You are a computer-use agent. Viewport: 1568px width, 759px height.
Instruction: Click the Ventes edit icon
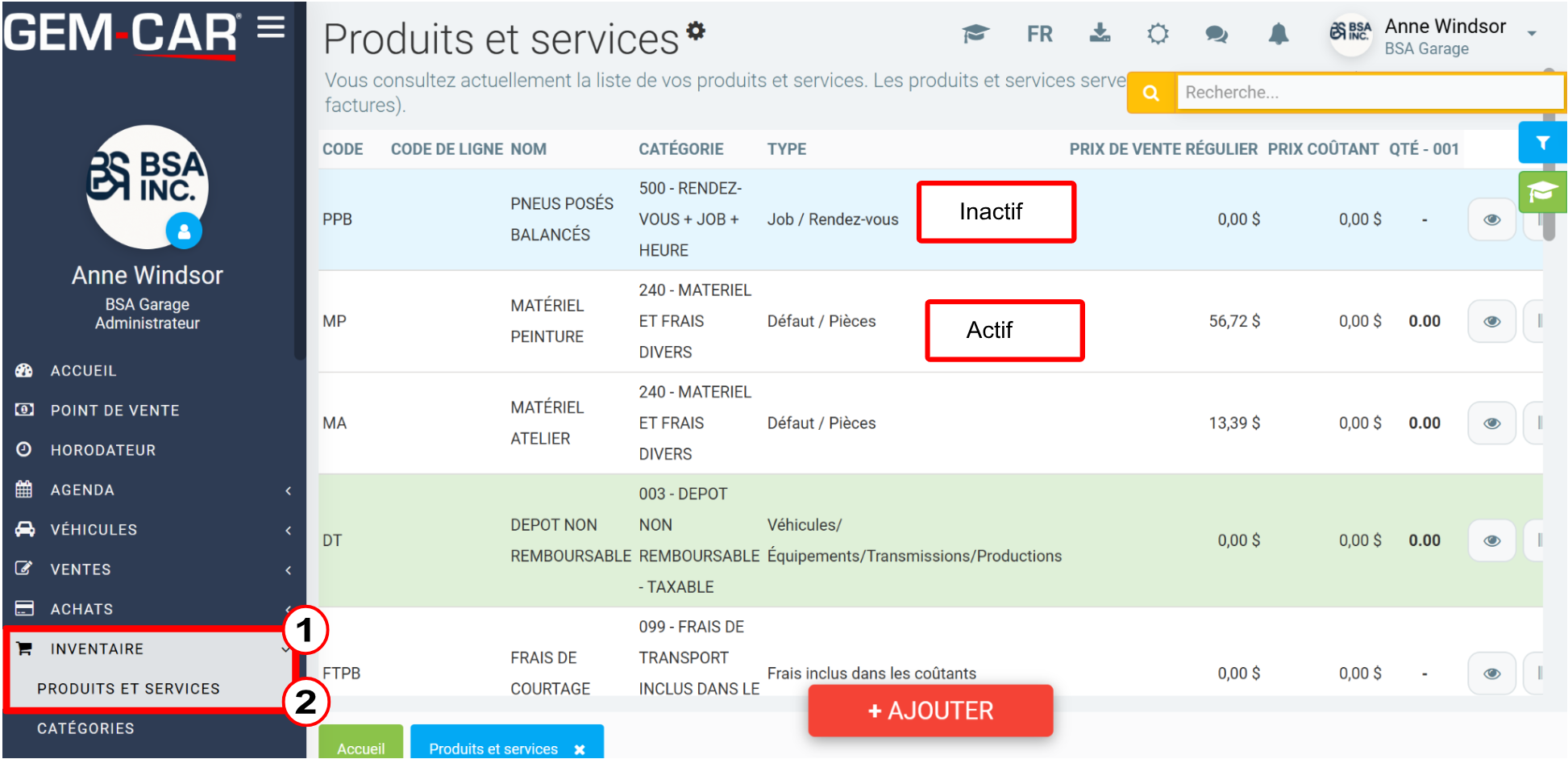(24, 569)
